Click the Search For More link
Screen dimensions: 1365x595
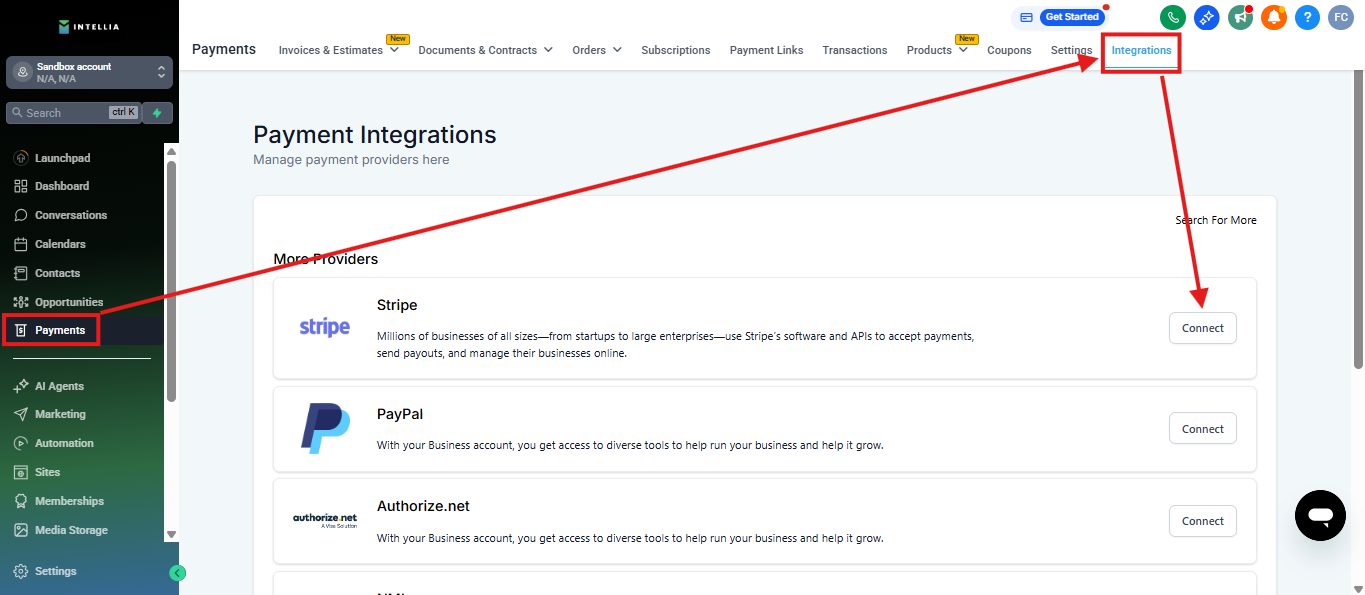1215,220
